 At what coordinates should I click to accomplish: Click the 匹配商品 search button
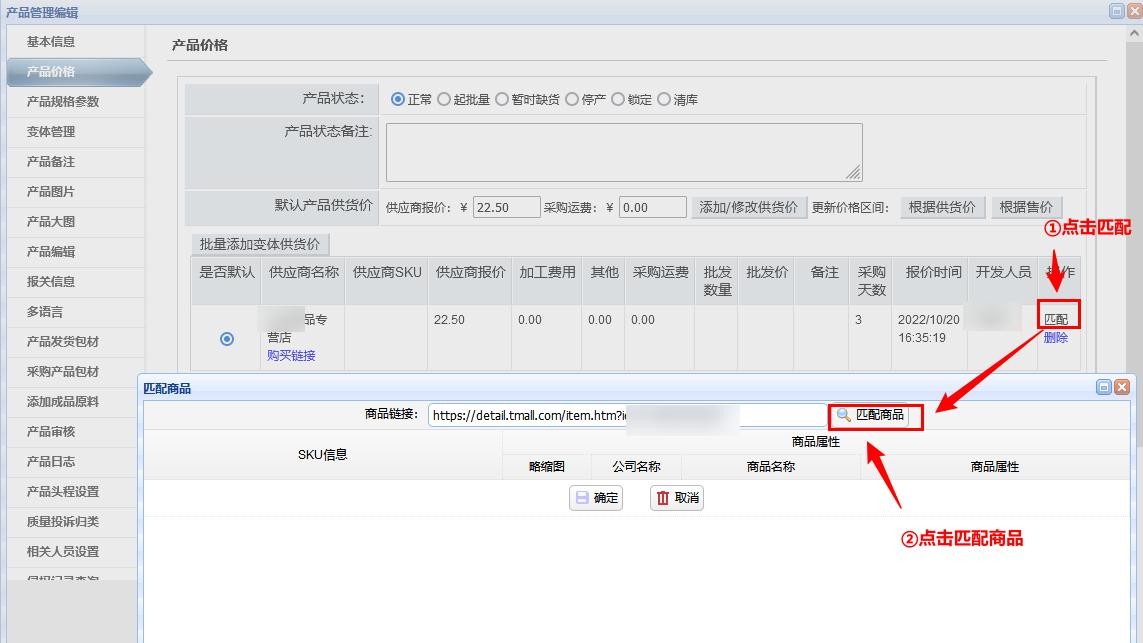click(x=871, y=415)
